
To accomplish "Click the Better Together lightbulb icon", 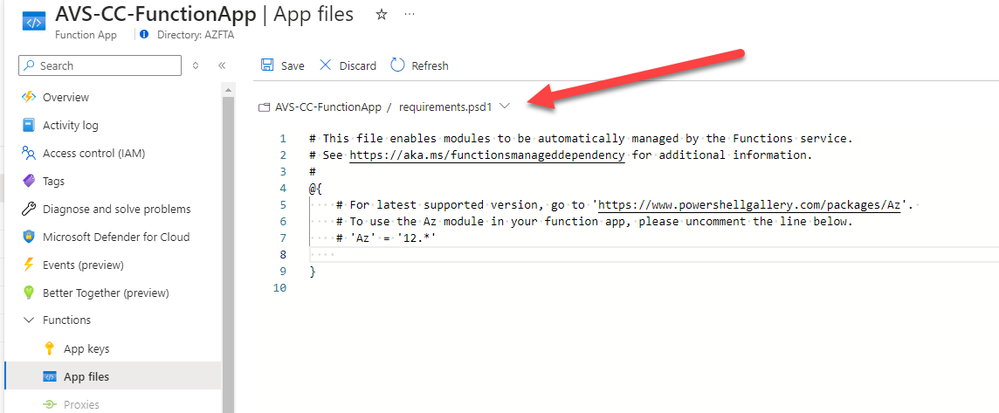I will [29, 293].
